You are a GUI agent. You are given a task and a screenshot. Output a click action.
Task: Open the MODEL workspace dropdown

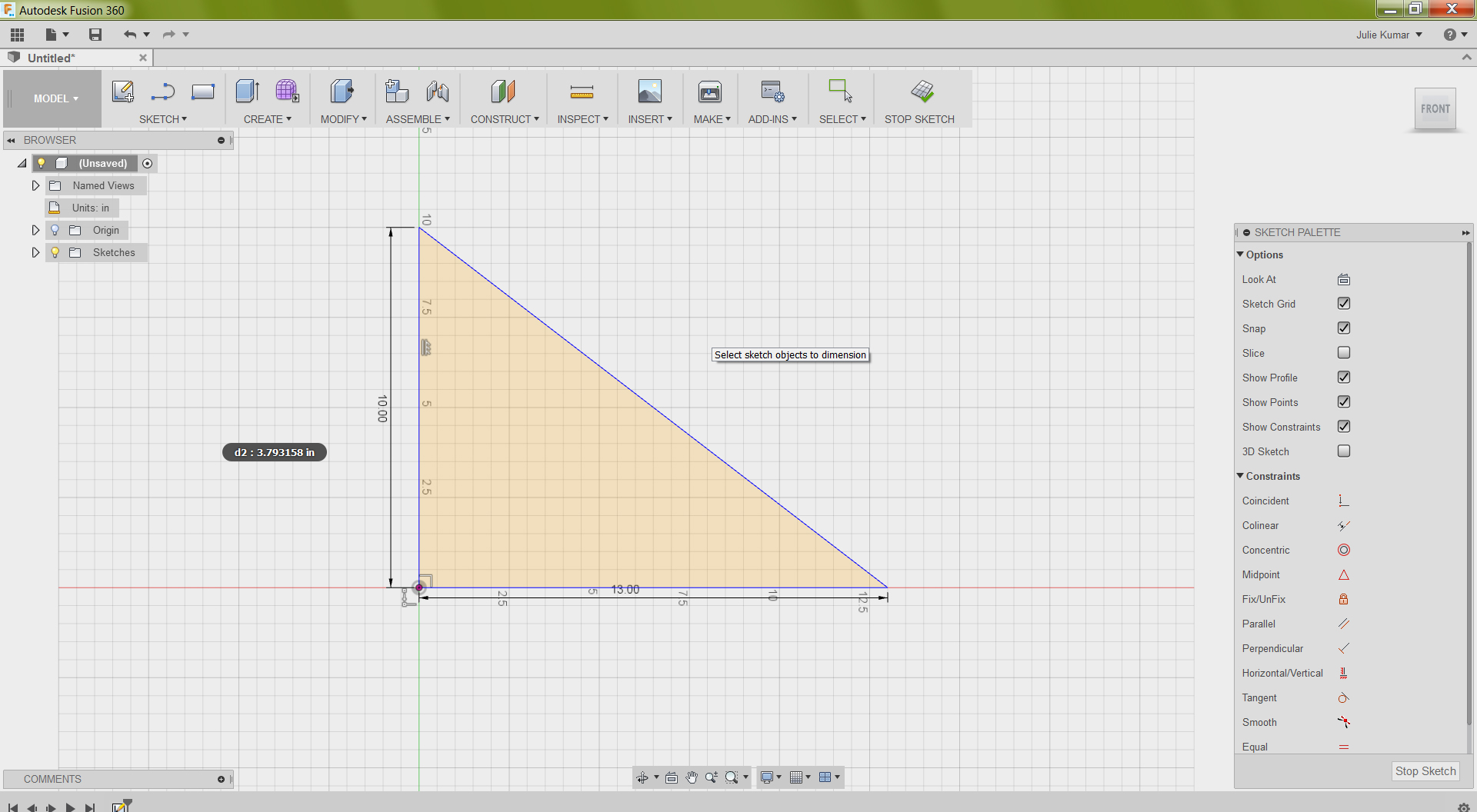[x=55, y=98]
